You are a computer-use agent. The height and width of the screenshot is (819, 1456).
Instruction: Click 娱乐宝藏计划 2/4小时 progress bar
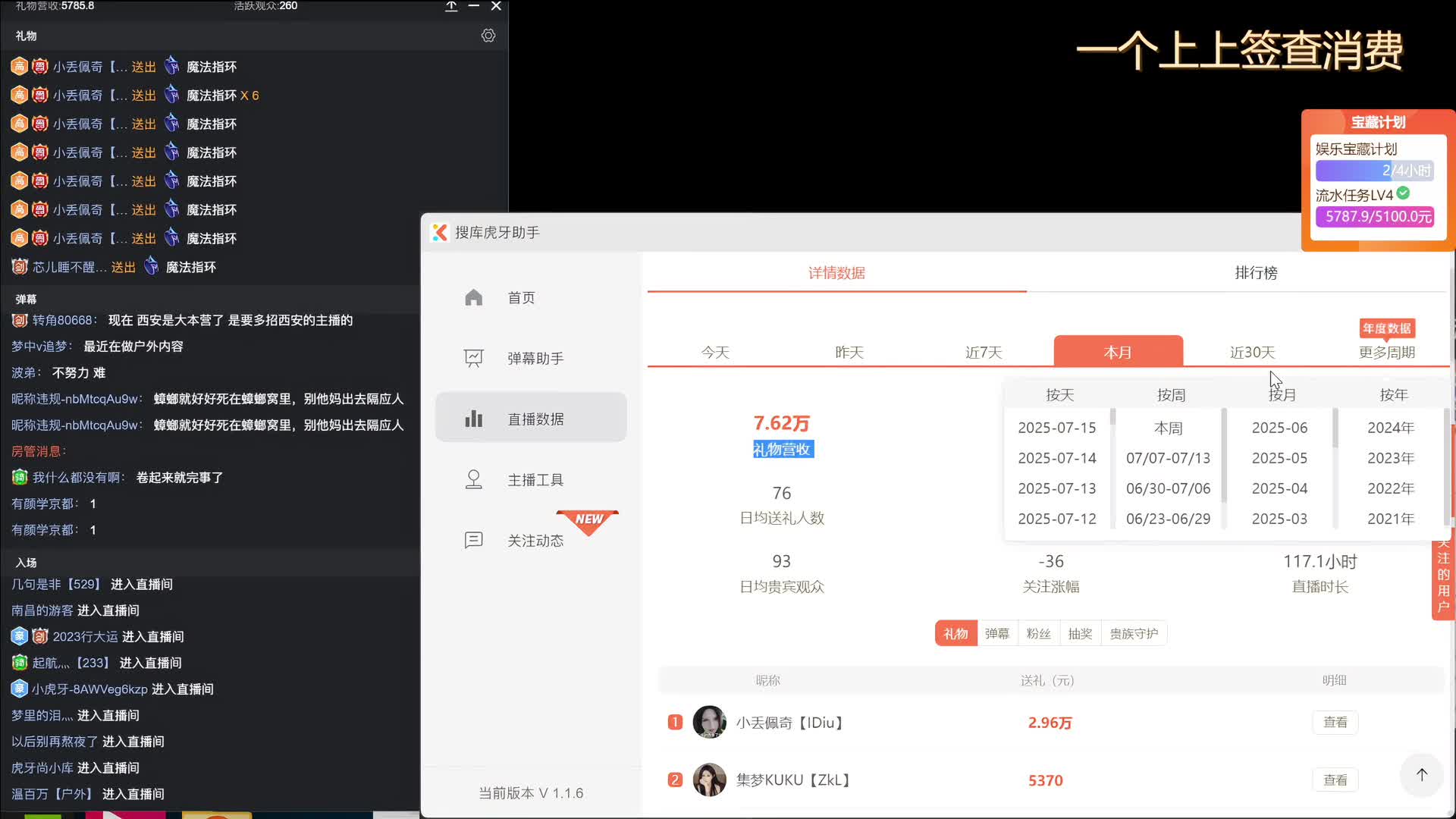coord(1374,171)
